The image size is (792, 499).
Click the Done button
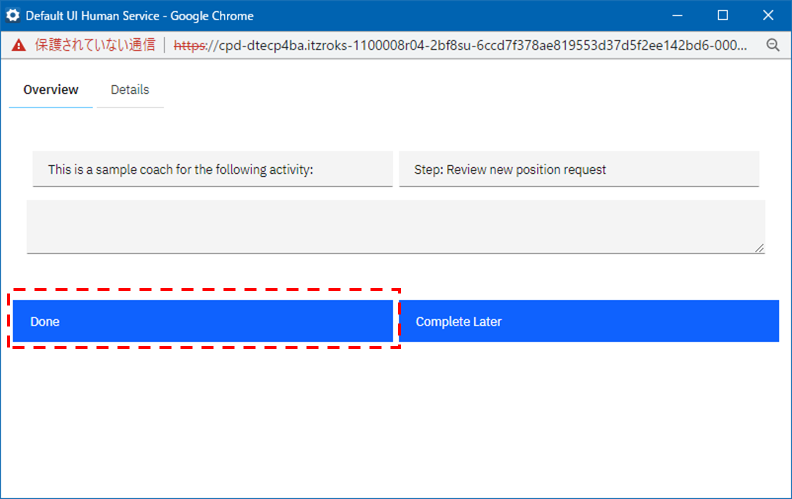[203, 321]
